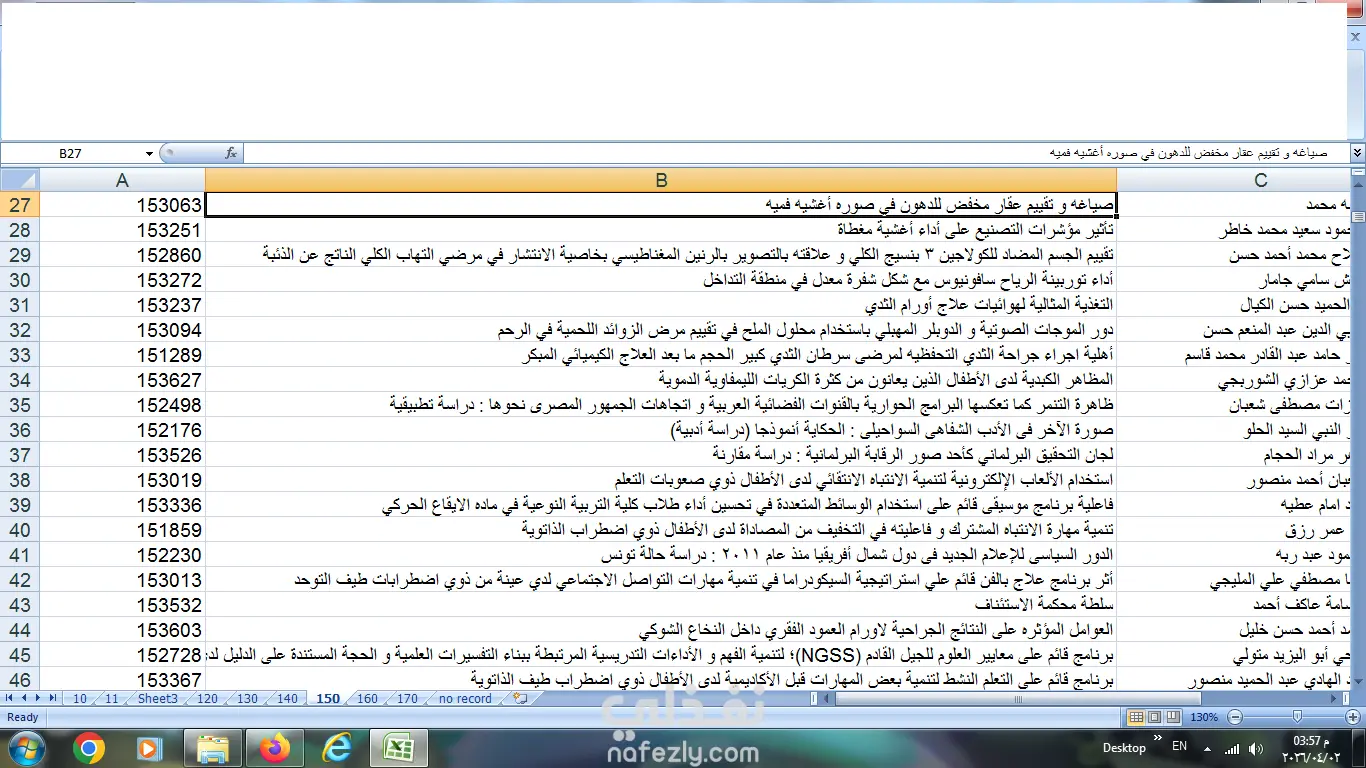Click the Name Box showing B27
Screen dimensions: 1366x768
[72, 153]
